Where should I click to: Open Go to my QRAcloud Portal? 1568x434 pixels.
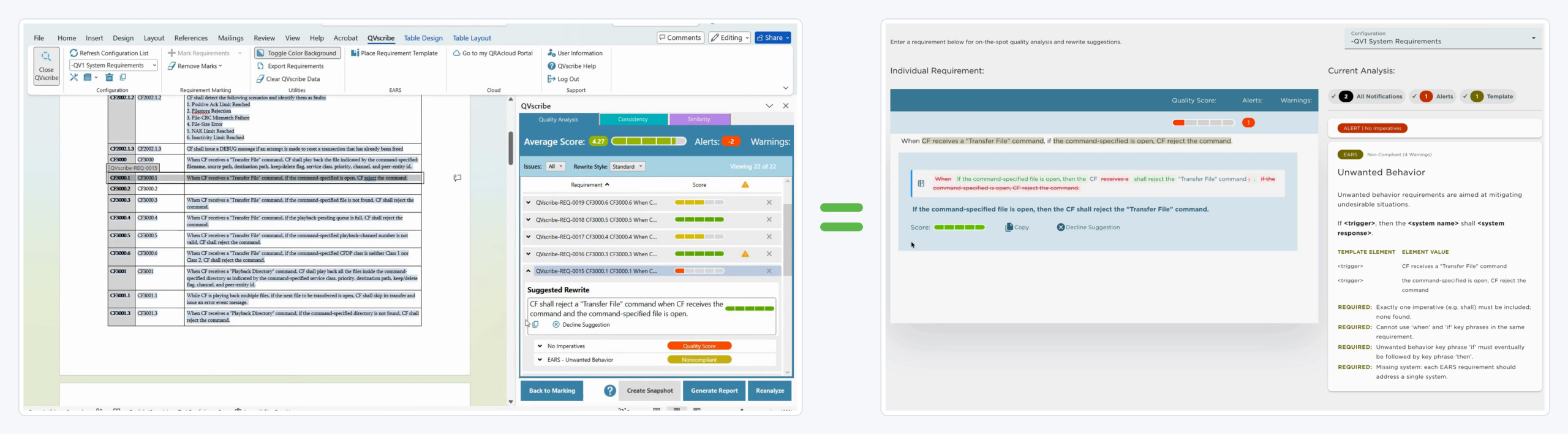tap(493, 53)
